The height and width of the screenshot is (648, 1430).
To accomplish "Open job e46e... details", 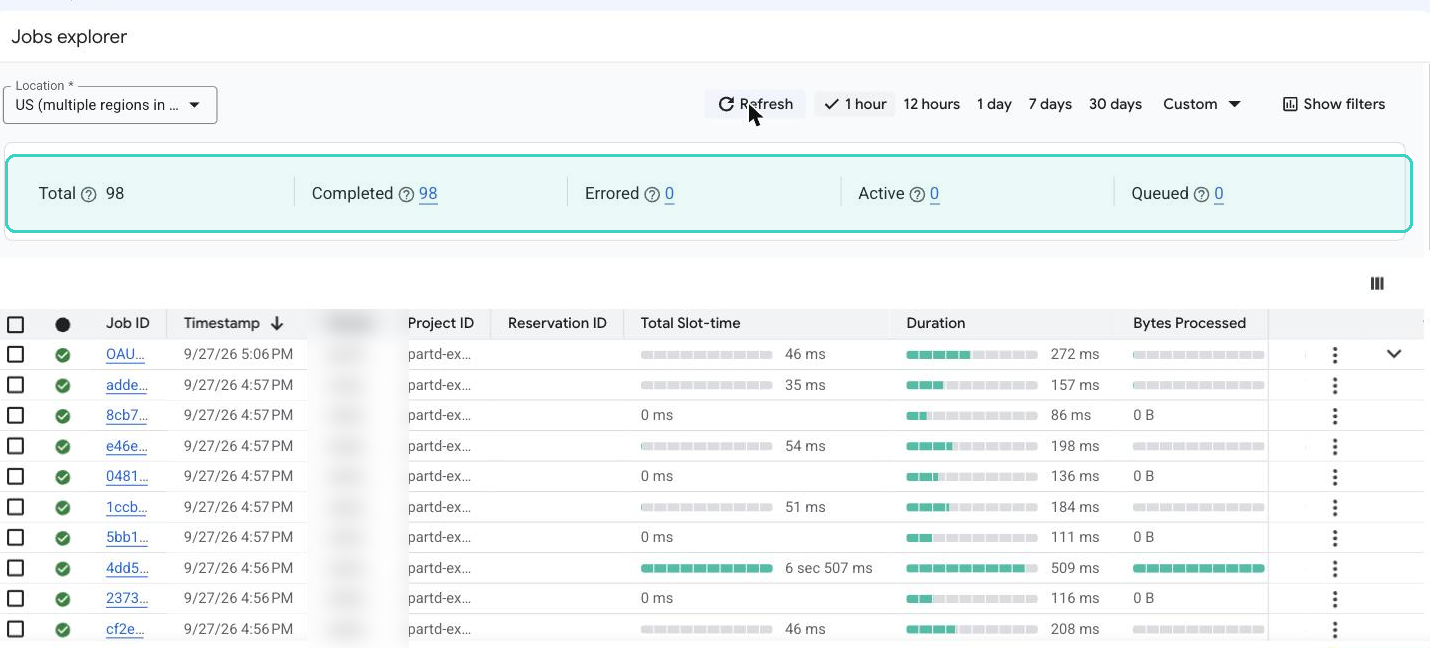I will click(x=126, y=446).
